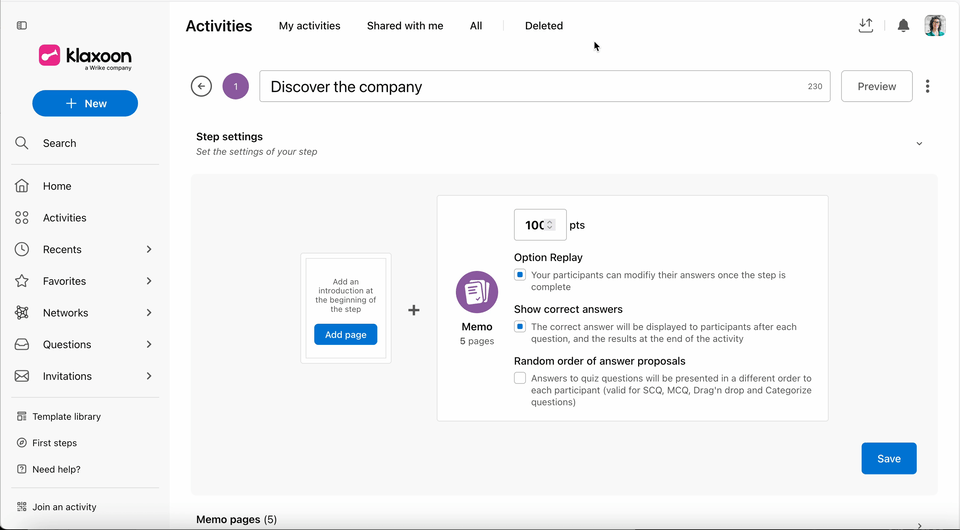The height and width of the screenshot is (530, 960).
Task: Expand the Networks submenu arrow
Action: (x=149, y=313)
